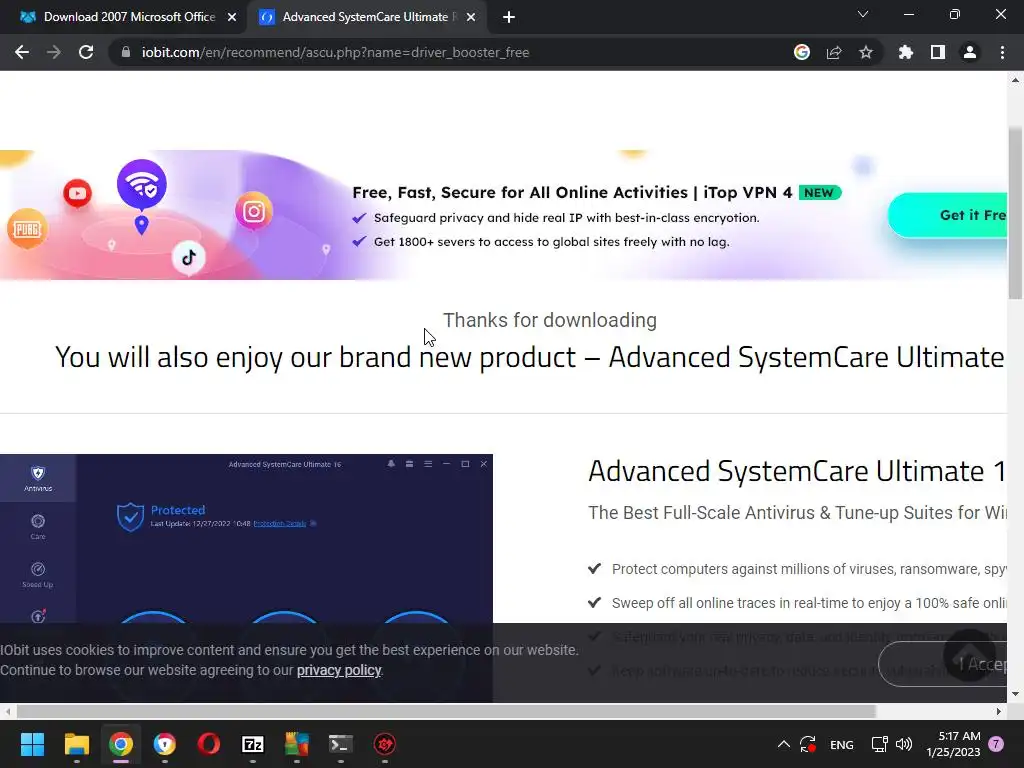Click Antivirus icon in product screenshot sidebar

click(x=38, y=478)
